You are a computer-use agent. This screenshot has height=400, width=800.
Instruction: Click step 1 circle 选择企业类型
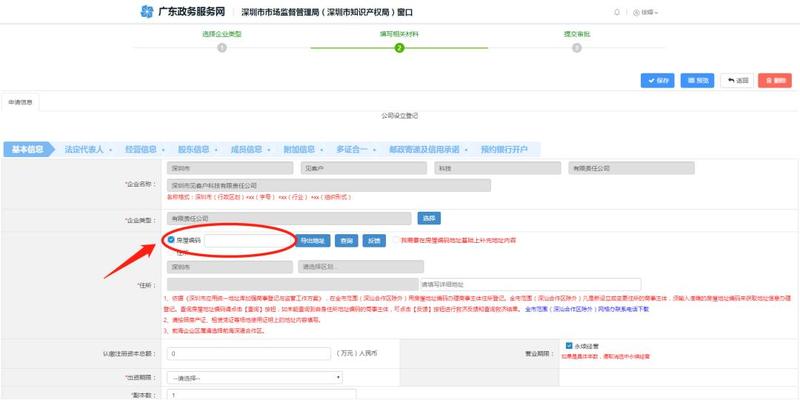222,47
